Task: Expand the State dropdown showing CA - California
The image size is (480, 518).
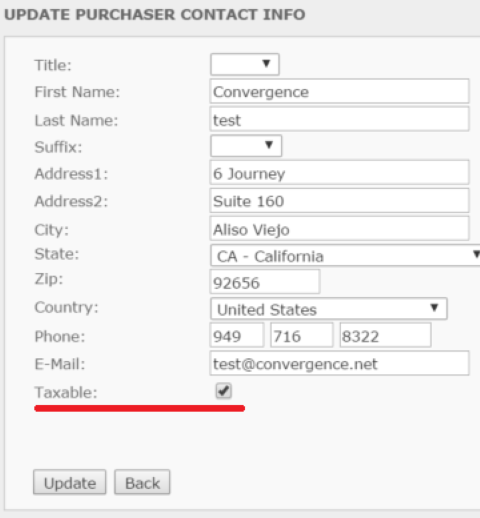Action: 345,255
